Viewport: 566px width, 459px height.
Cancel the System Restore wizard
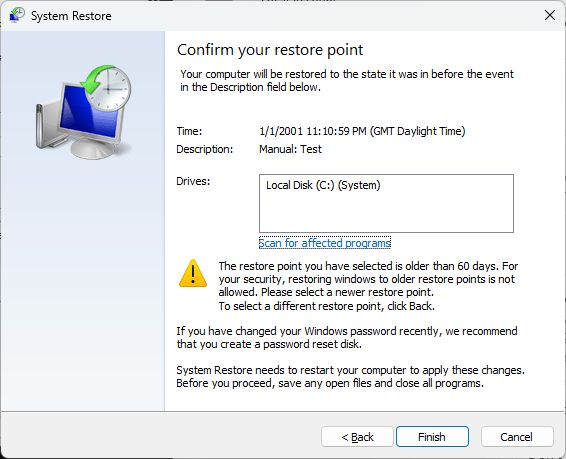pyautogui.click(x=517, y=437)
